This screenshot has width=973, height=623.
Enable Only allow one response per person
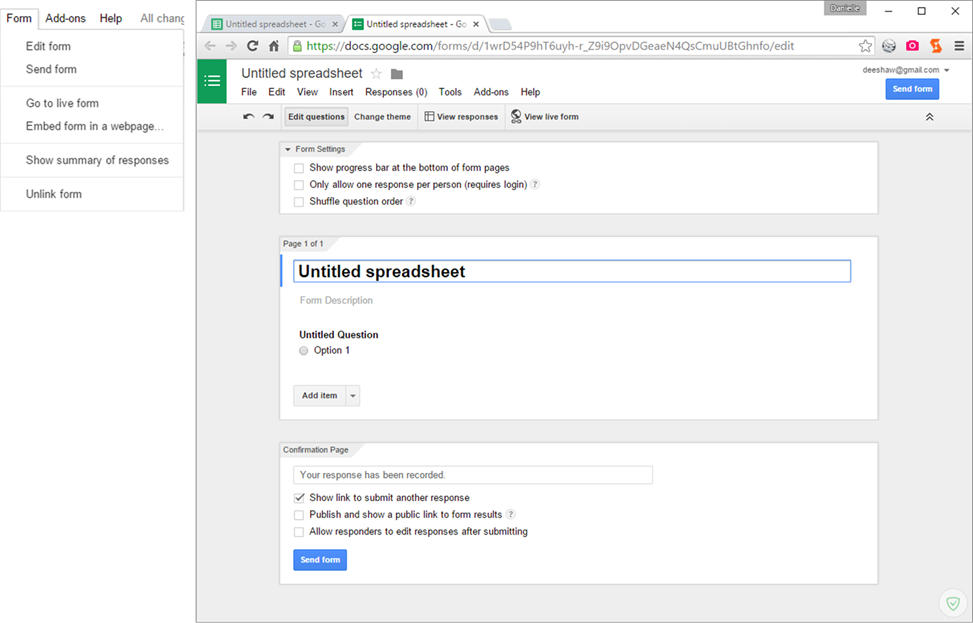(299, 185)
